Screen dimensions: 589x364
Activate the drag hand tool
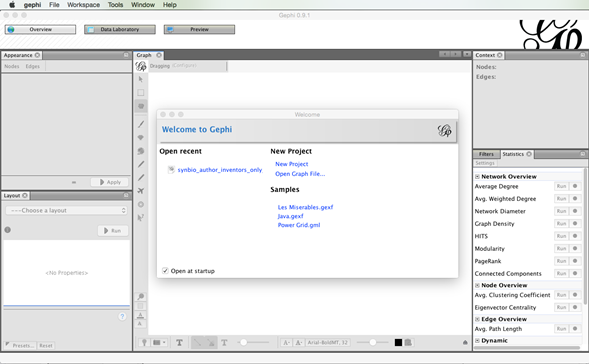pos(141,106)
